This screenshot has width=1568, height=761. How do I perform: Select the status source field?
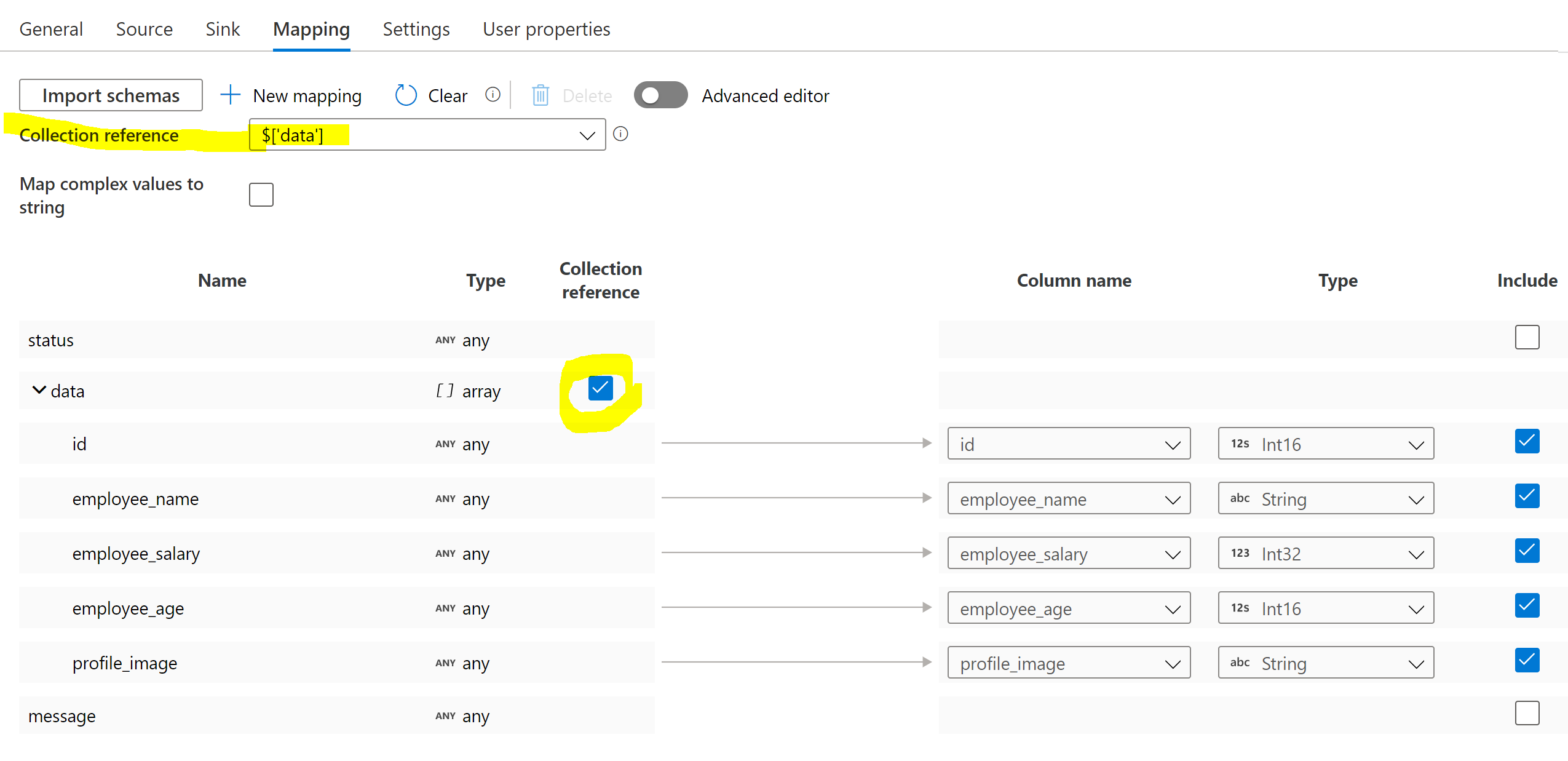coord(50,340)
